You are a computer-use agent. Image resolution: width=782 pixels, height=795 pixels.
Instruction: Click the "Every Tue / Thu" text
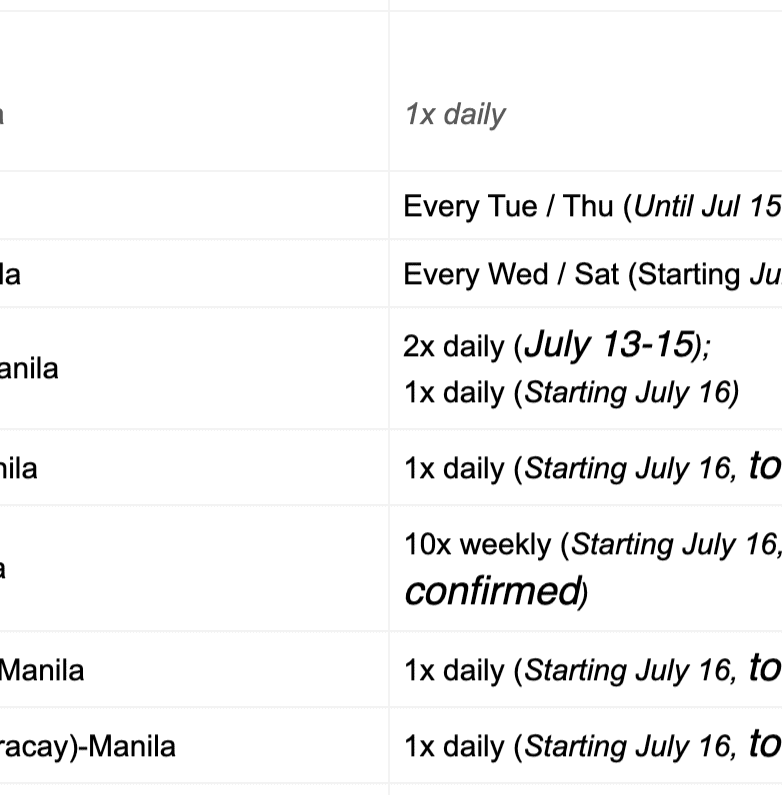coord(509,207)
